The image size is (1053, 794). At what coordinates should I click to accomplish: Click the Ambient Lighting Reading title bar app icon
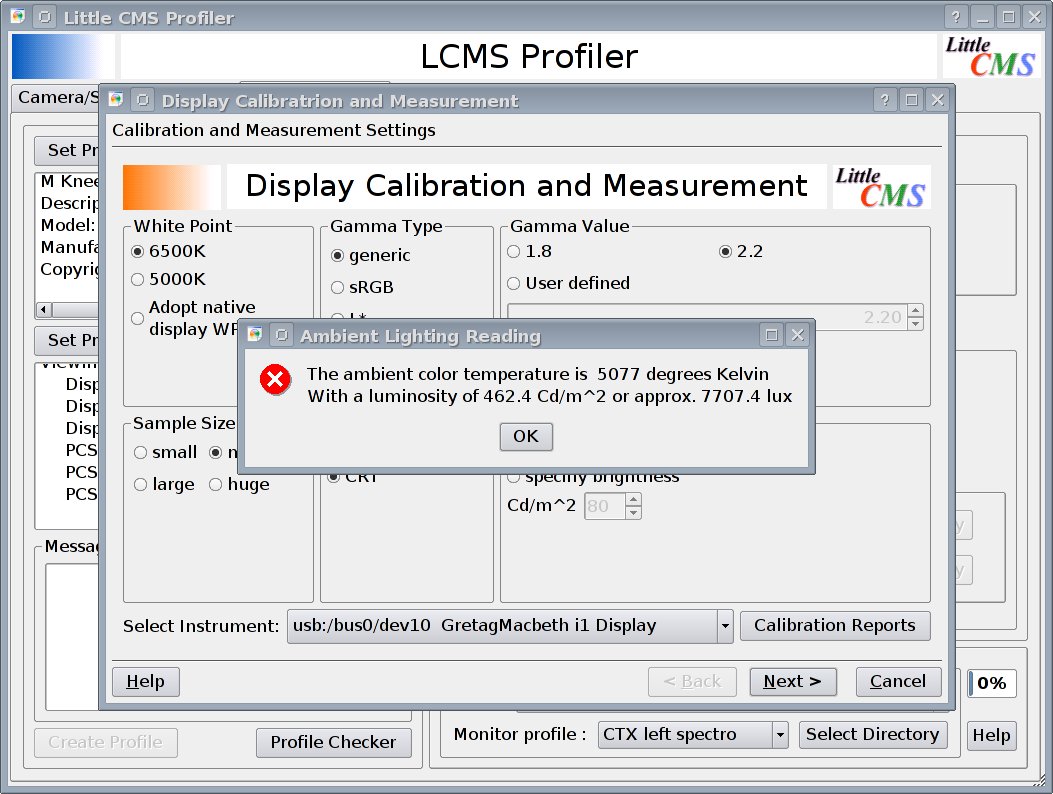[255, 335]
